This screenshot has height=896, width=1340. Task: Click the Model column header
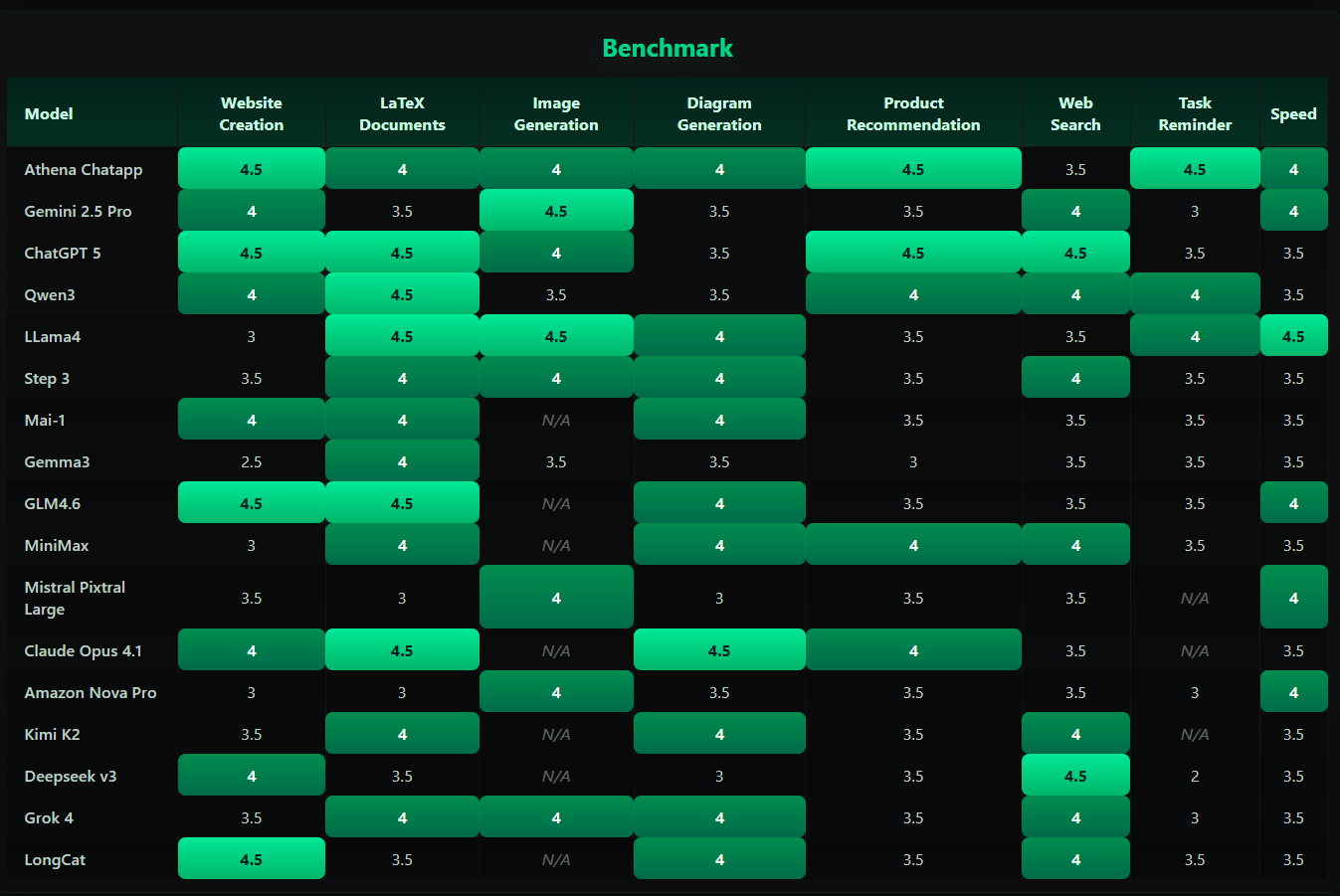tap(49, 114)
